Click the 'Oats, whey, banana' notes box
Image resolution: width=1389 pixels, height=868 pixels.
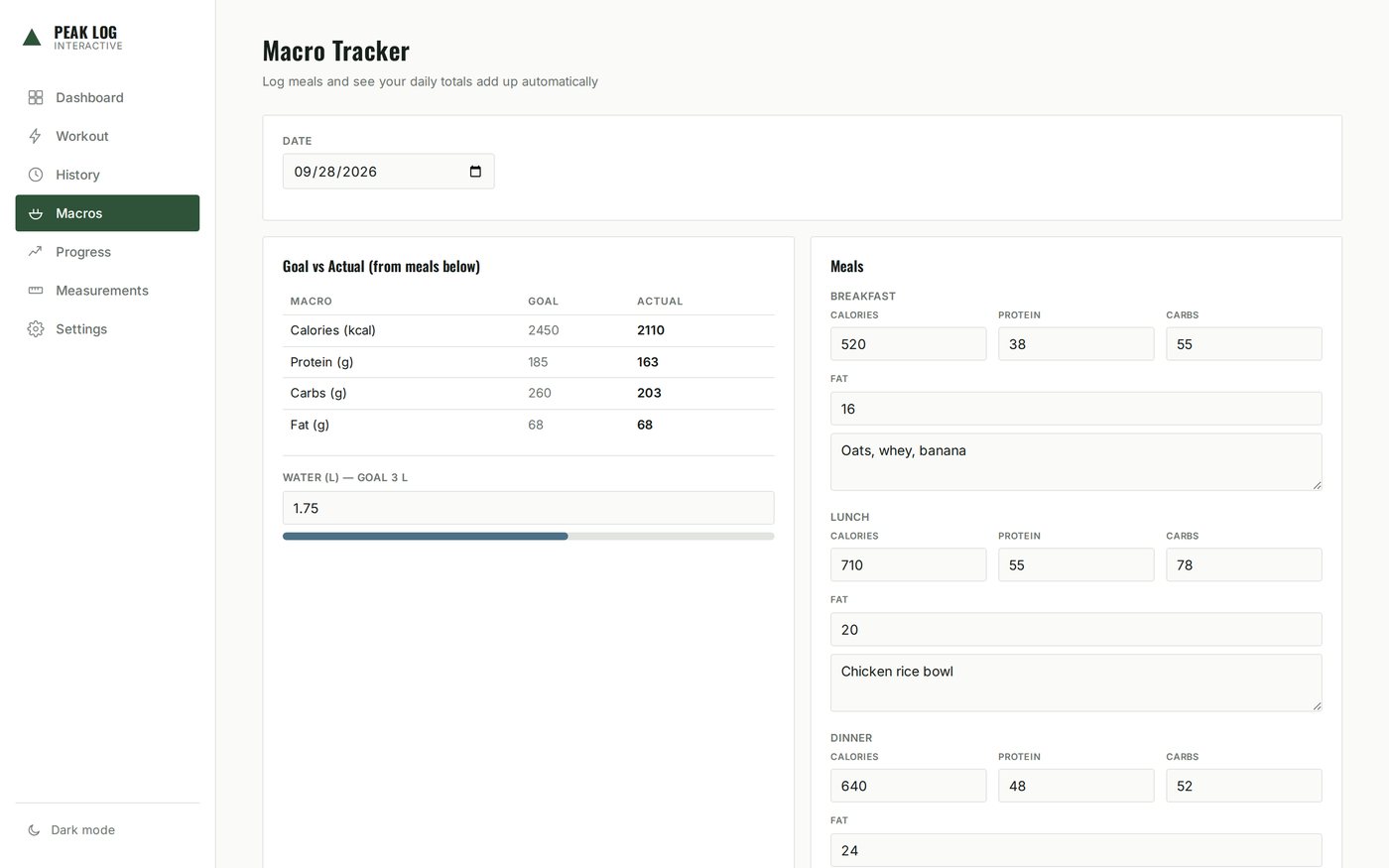click(1075, 461)
